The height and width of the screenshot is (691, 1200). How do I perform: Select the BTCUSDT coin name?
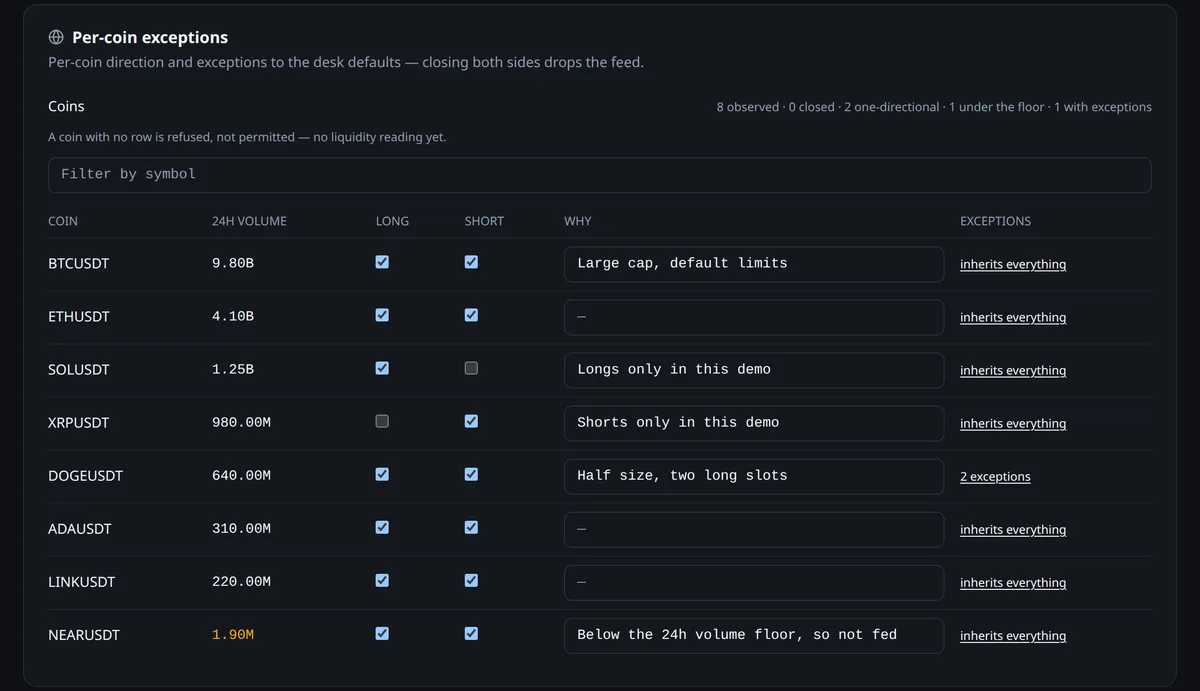tap(79, 264)
